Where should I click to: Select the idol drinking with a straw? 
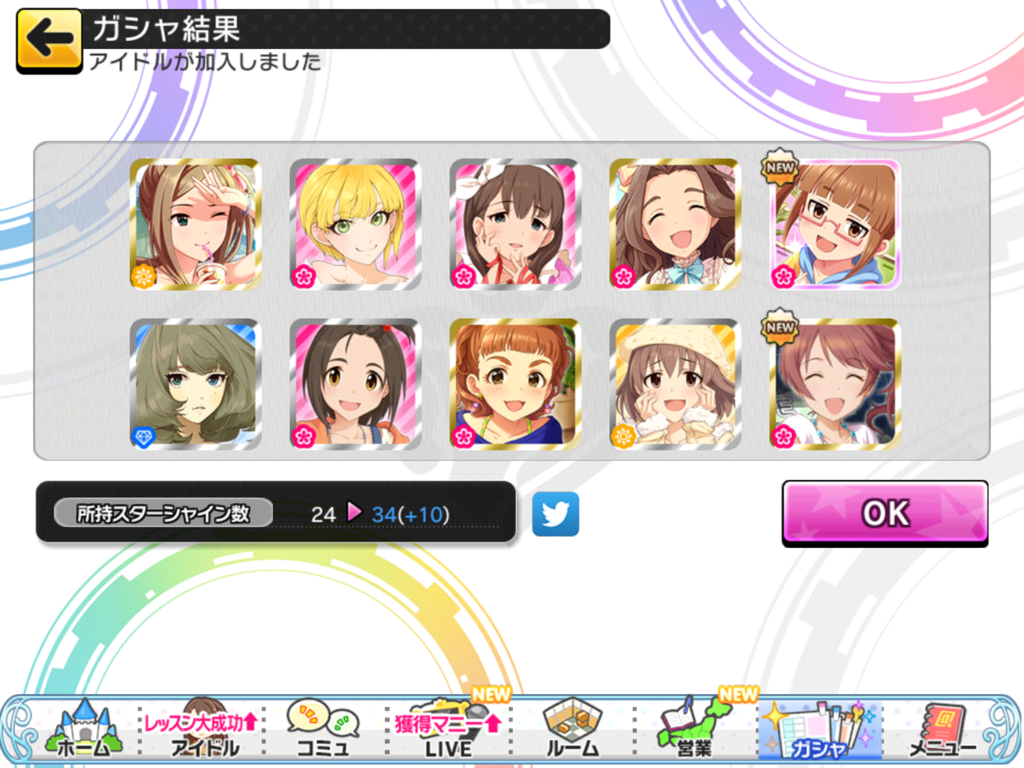pos(196,224)
